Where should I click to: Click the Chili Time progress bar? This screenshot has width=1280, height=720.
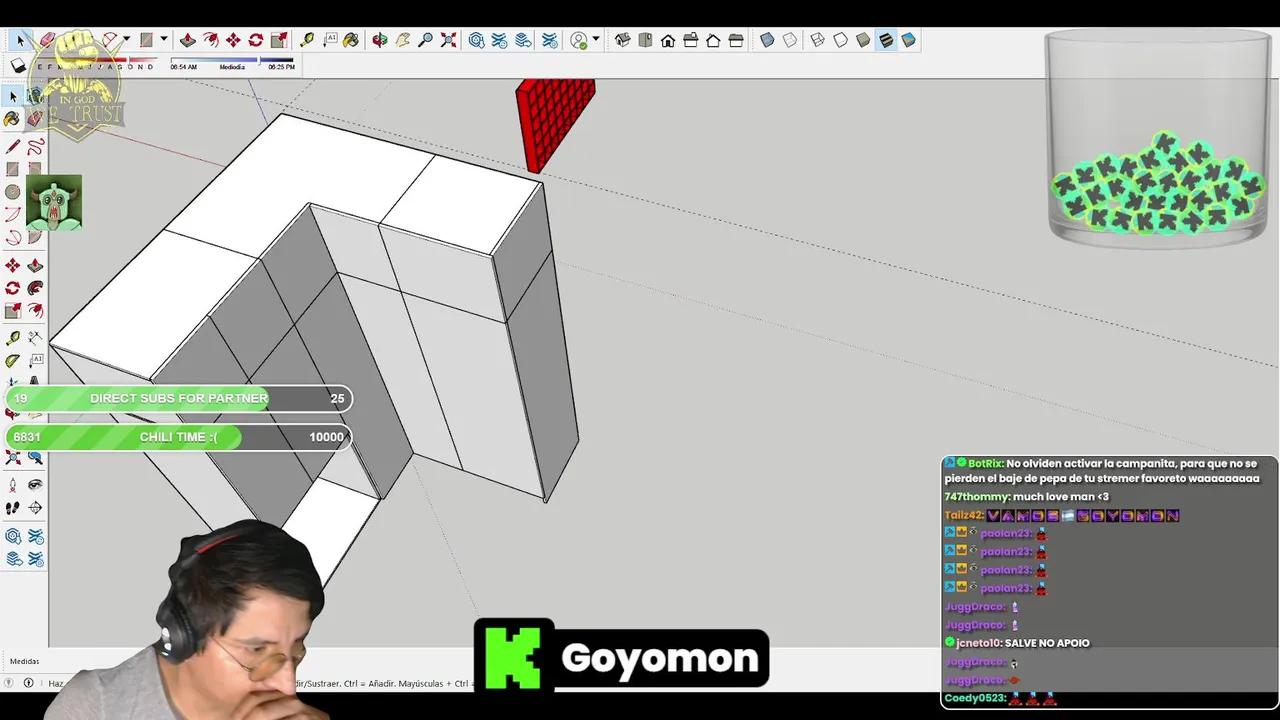click(x=179, y=437)
